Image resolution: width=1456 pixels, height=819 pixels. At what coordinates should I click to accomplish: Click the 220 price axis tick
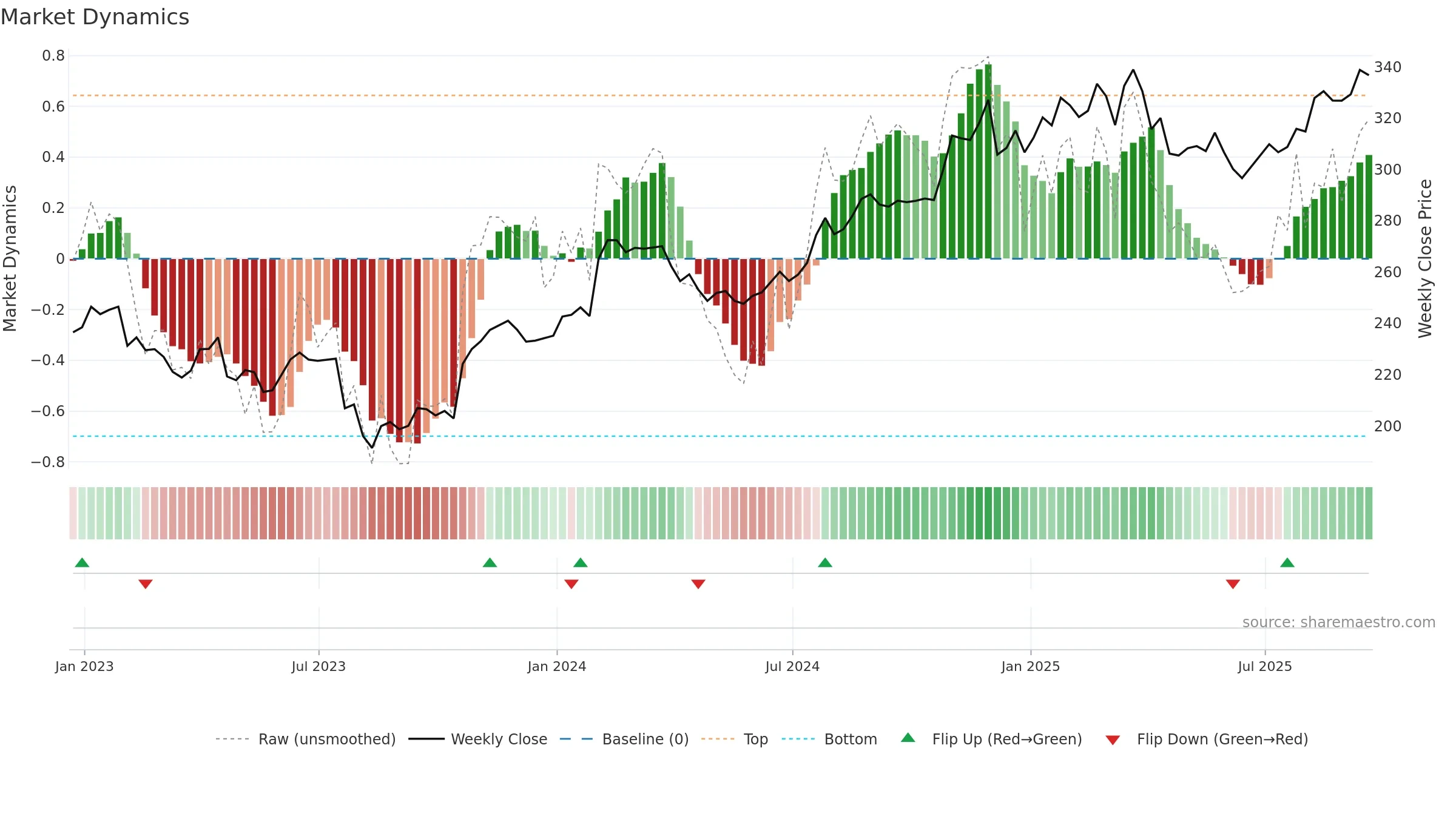(1388, 374)
